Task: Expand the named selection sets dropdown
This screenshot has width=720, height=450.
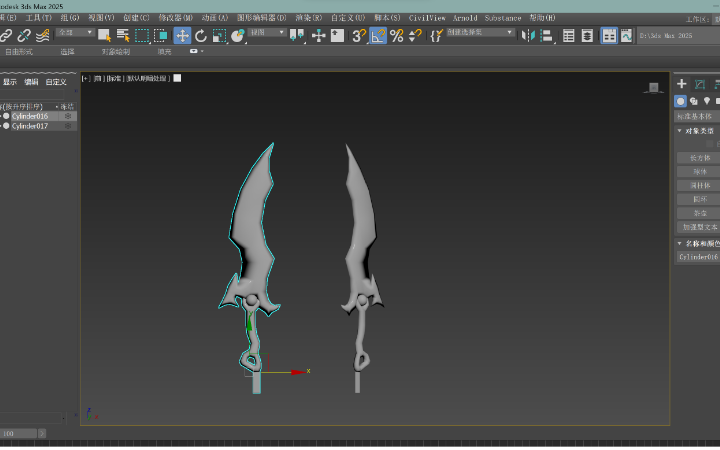Action: 479,33
